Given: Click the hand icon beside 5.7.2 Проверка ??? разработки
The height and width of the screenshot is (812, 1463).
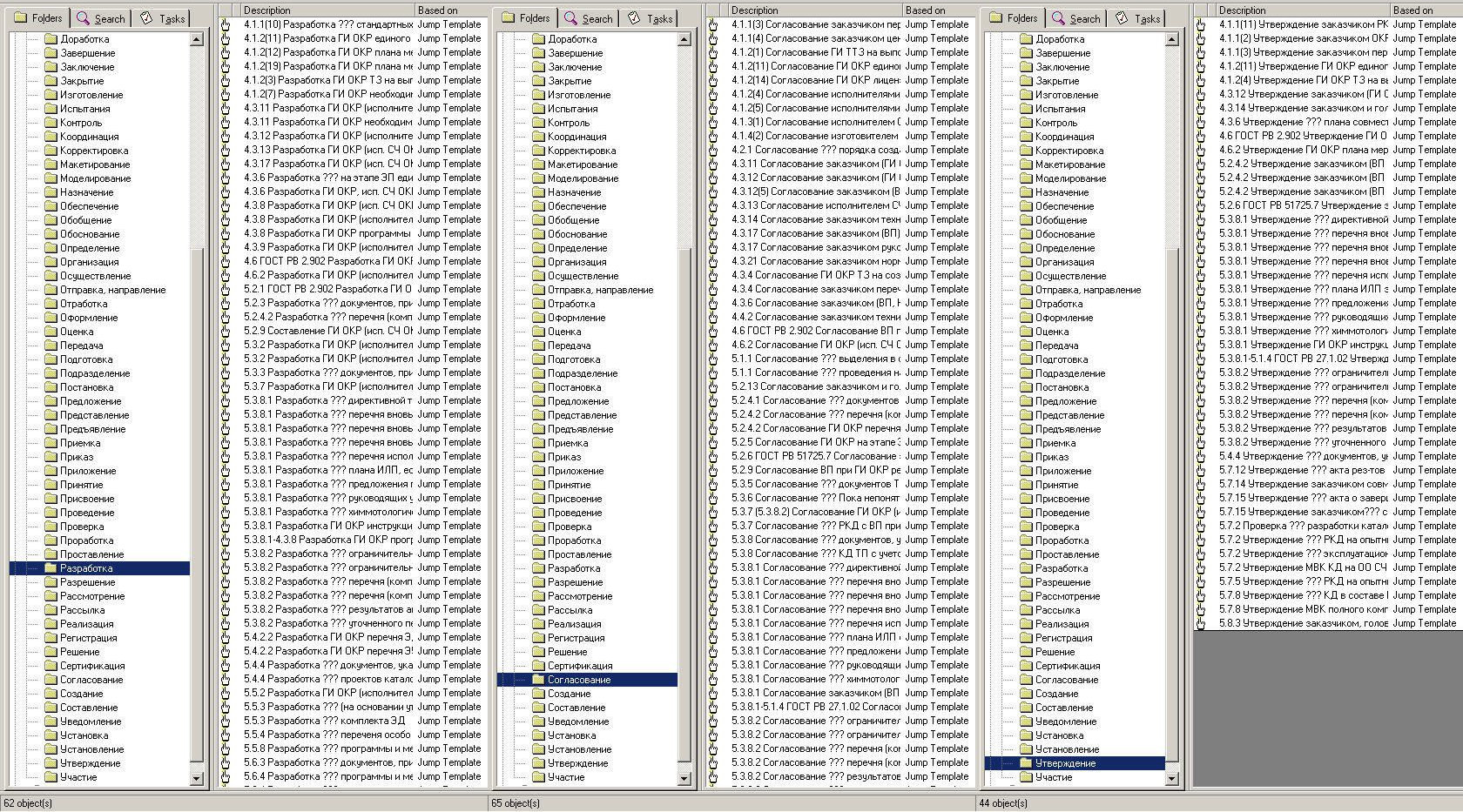Looking at the screenshot, I should (x=1201, y=526).
